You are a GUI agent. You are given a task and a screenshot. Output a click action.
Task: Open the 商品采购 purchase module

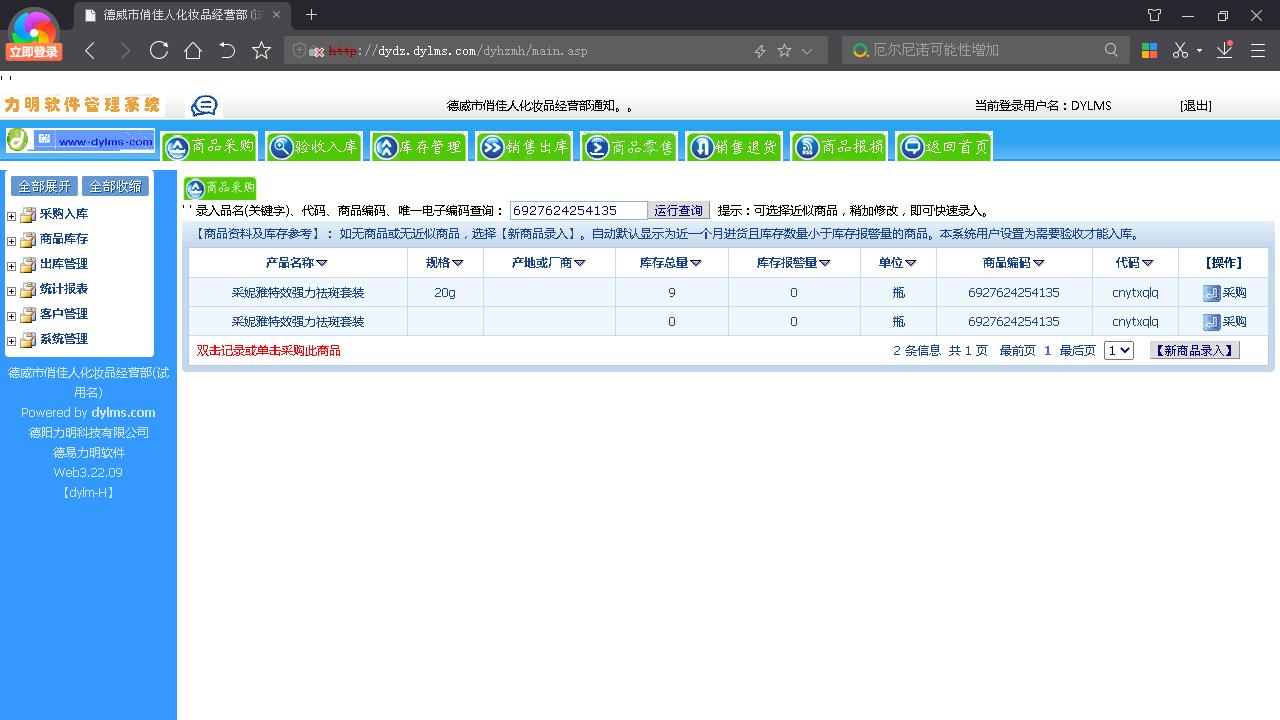click(209, 145)
